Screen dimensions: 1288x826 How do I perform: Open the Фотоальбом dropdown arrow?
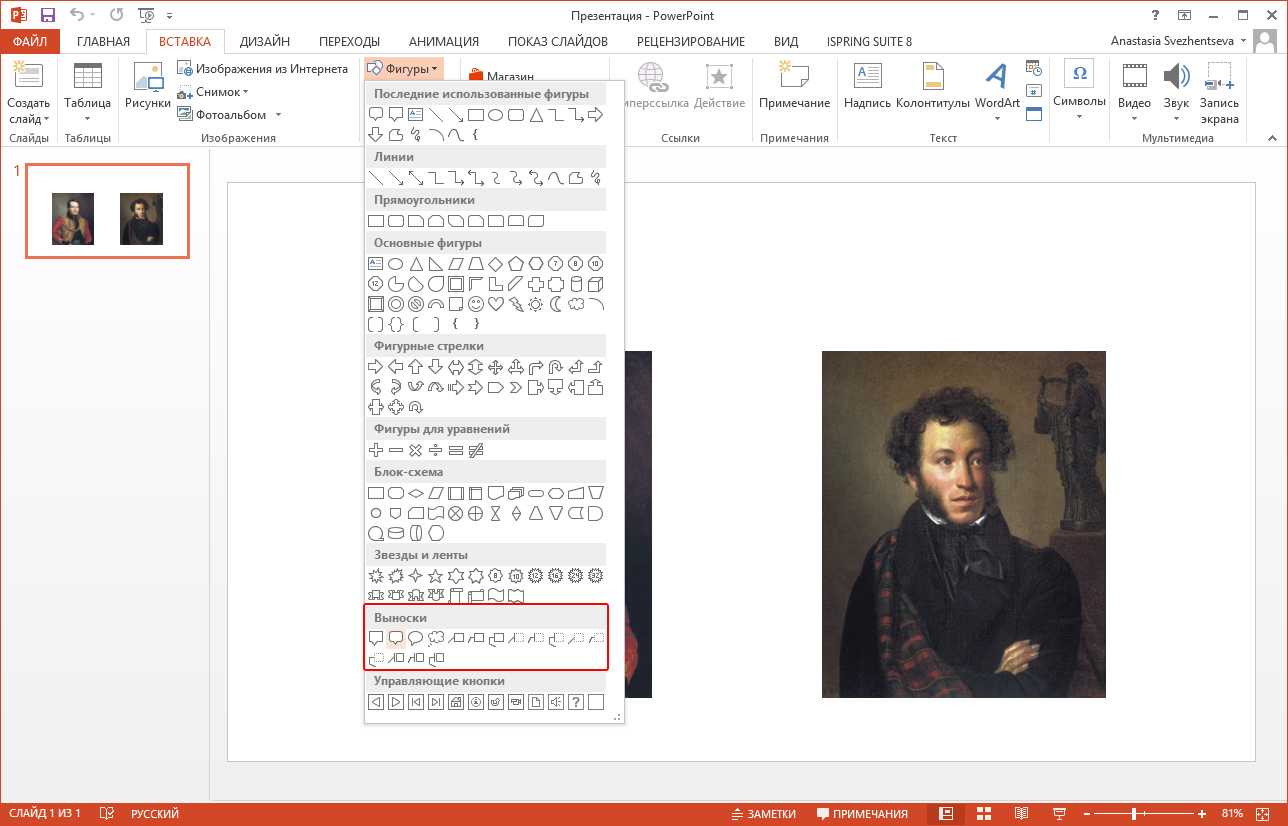(x=278, y=115)
